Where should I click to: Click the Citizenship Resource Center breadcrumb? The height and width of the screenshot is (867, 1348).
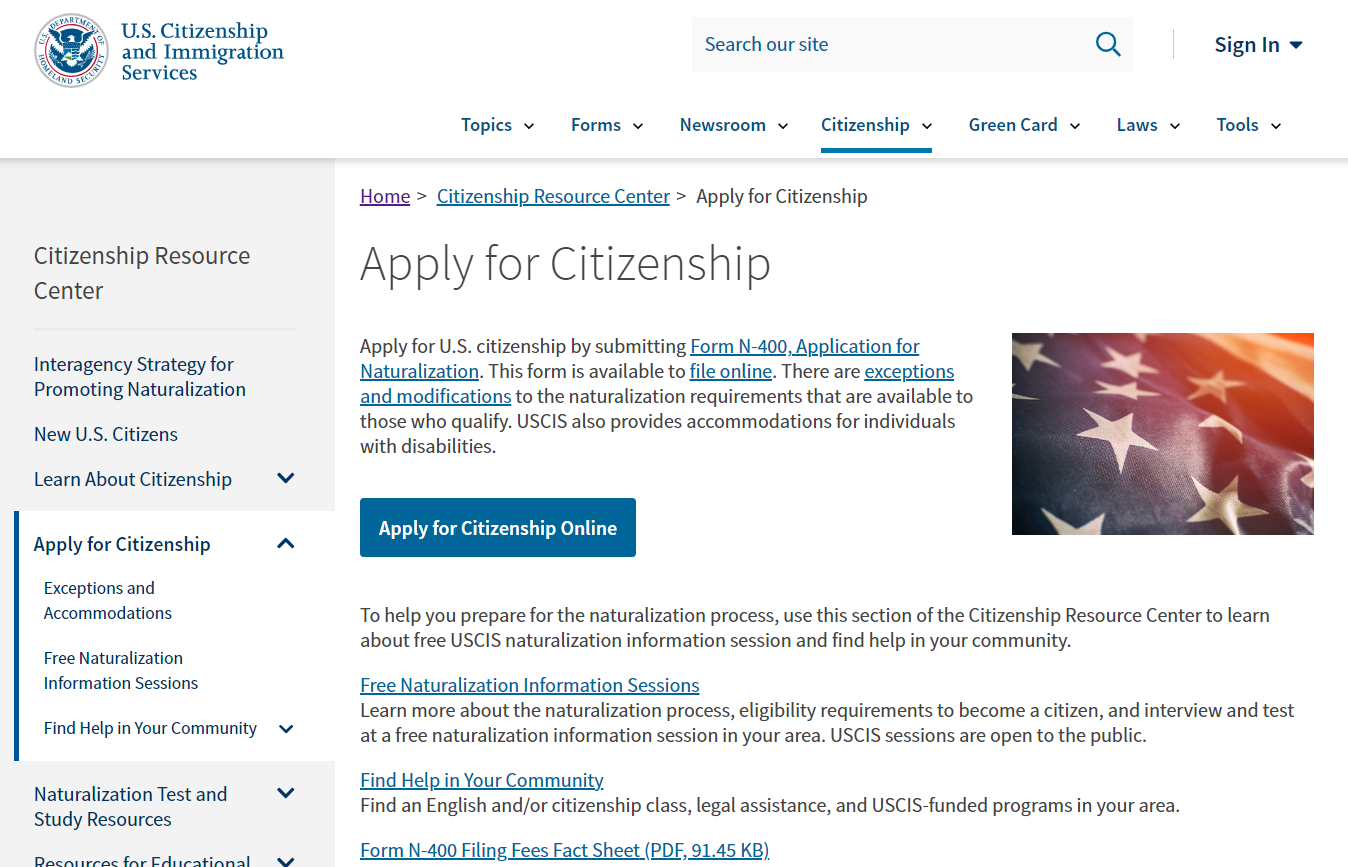[553, 196]
